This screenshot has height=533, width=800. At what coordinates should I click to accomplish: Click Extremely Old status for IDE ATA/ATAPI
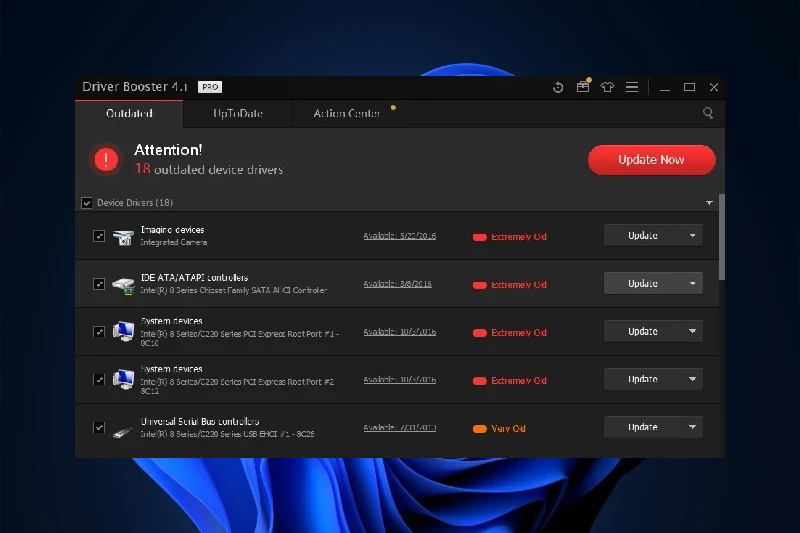pos(510,285)
